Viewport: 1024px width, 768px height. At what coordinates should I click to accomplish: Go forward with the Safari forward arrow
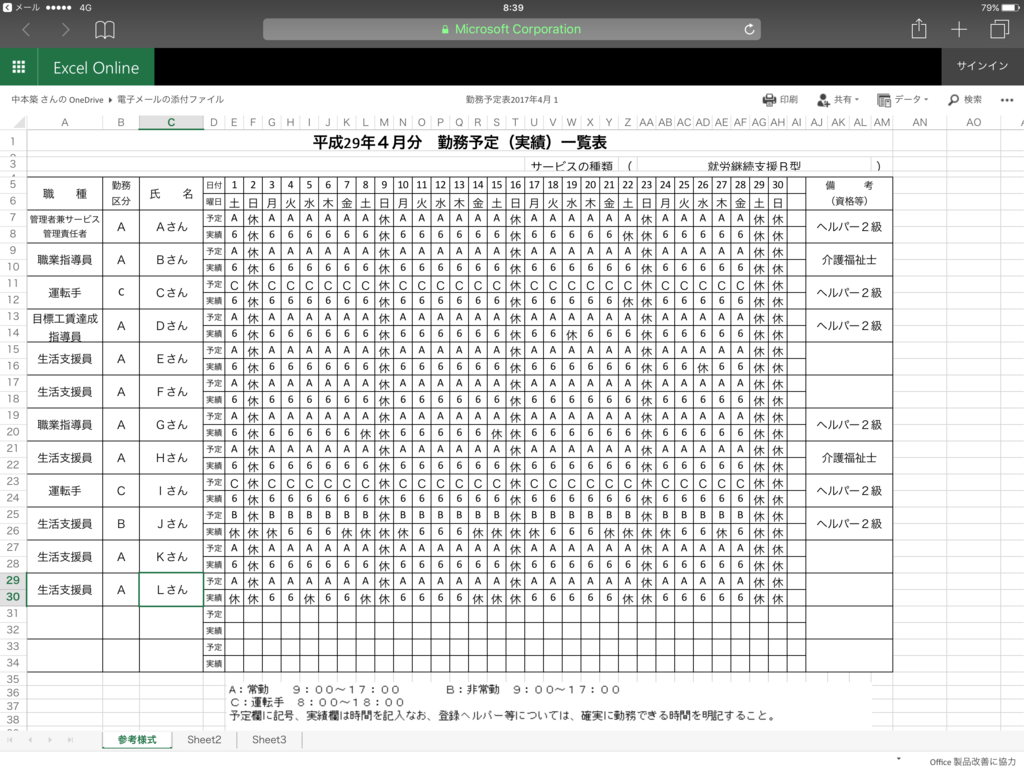(65, 29)
